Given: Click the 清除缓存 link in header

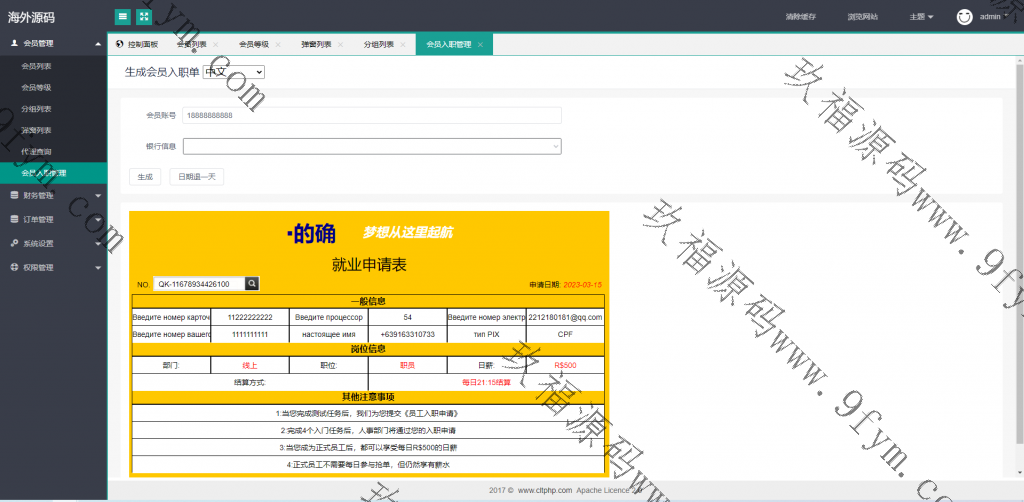Looking at the screenshot, I should click(x=772, y=17).
